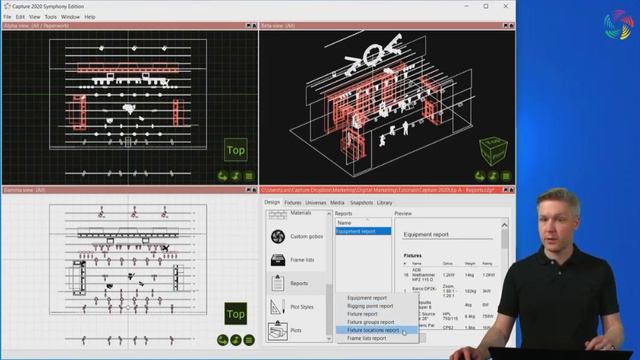Switch to the Design tab
The width and height of the screenshot is (640, 360).
click(272, 202)
